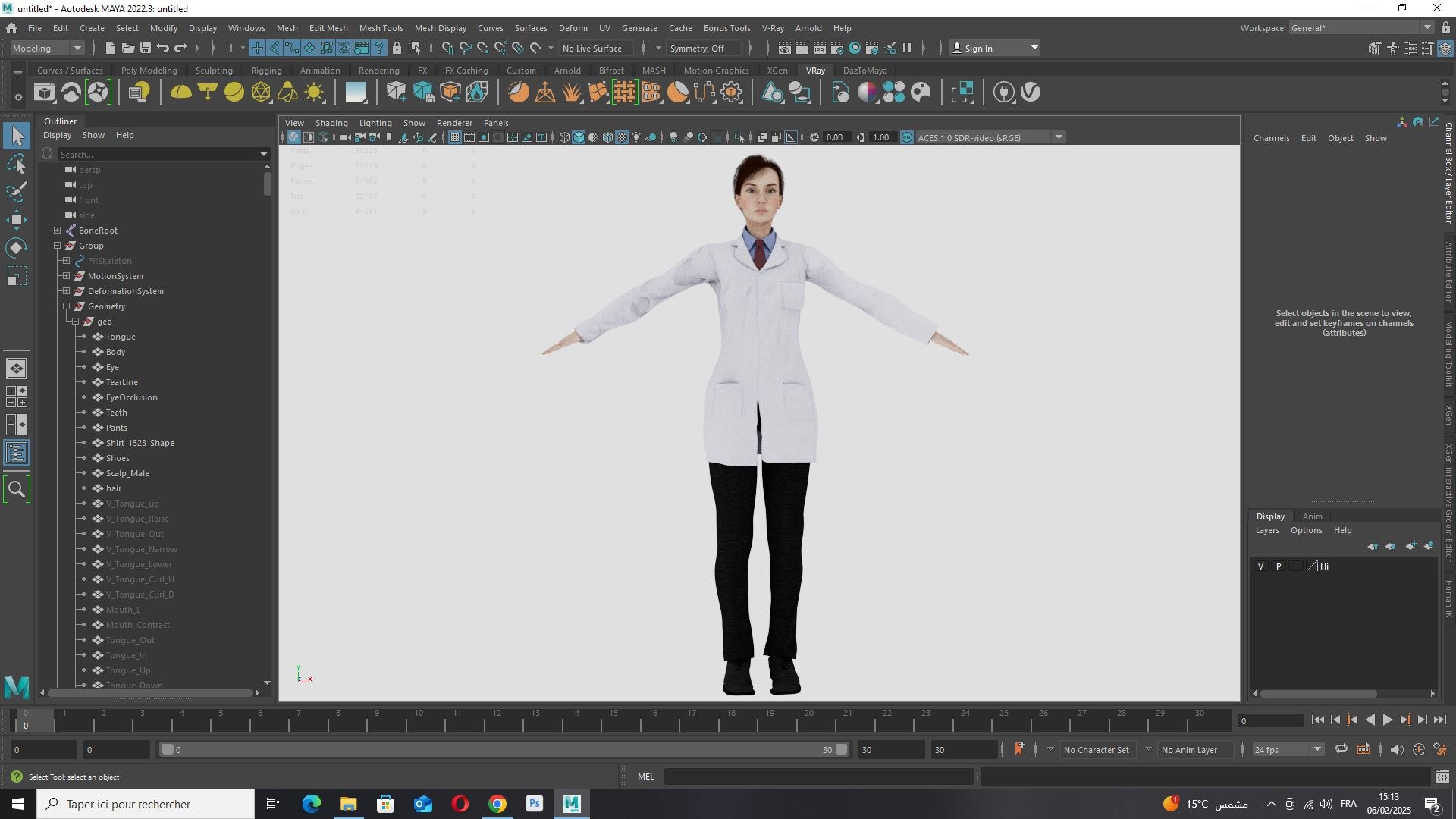The height and width of the screenshot is (819, 1456).
Task: Toggle the audio mute speaker button
Action: (x=1397, y=749)
